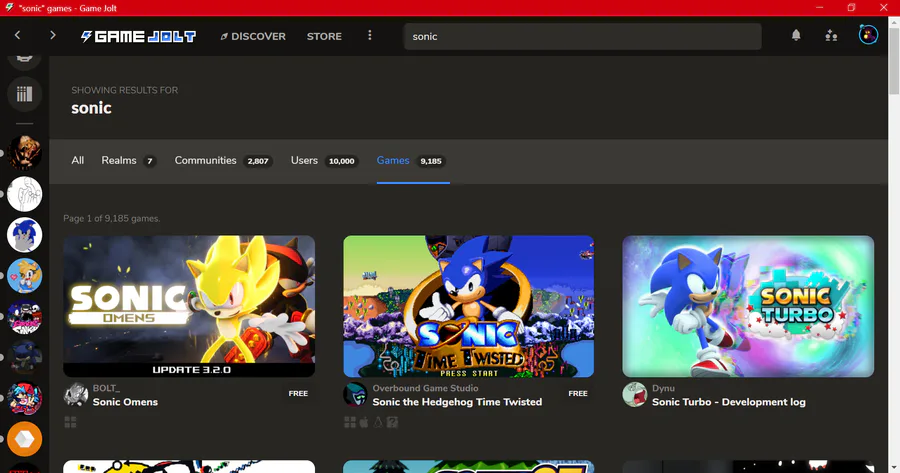Viewport: 900px width, 473px height.
Task: Switch to the Communities tab
Action: pyautogui.click(x=223, y=161)
